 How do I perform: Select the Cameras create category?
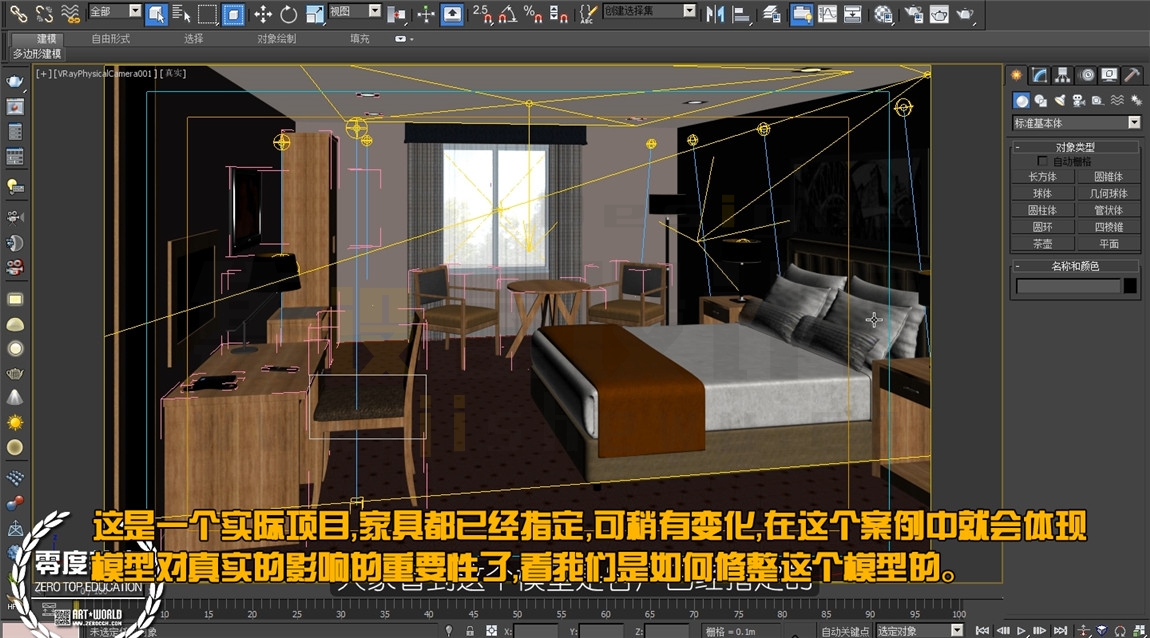pyautogui.click(x=1078, y=100)
